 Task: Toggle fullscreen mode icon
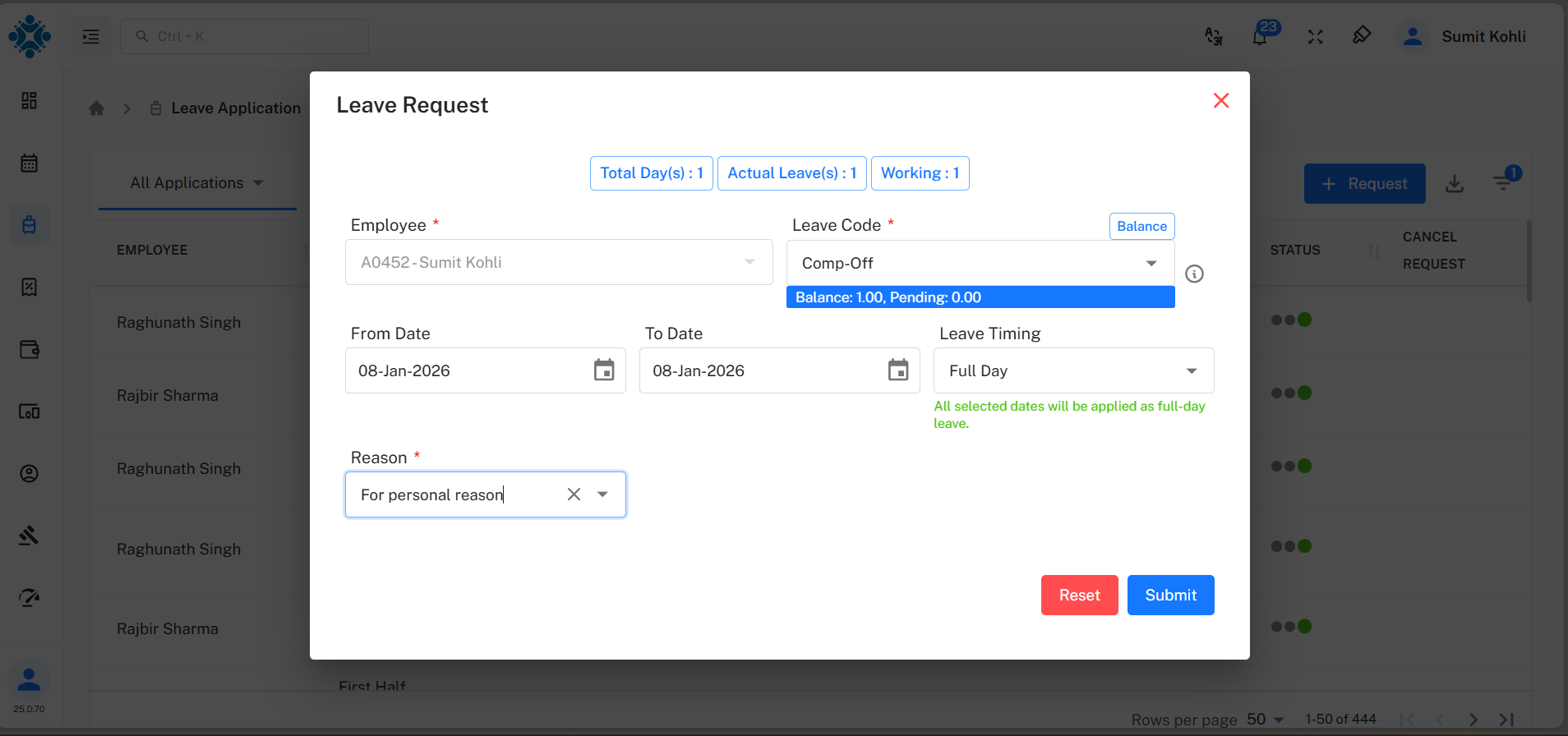pyautogui.click(x=1315, y=37)
